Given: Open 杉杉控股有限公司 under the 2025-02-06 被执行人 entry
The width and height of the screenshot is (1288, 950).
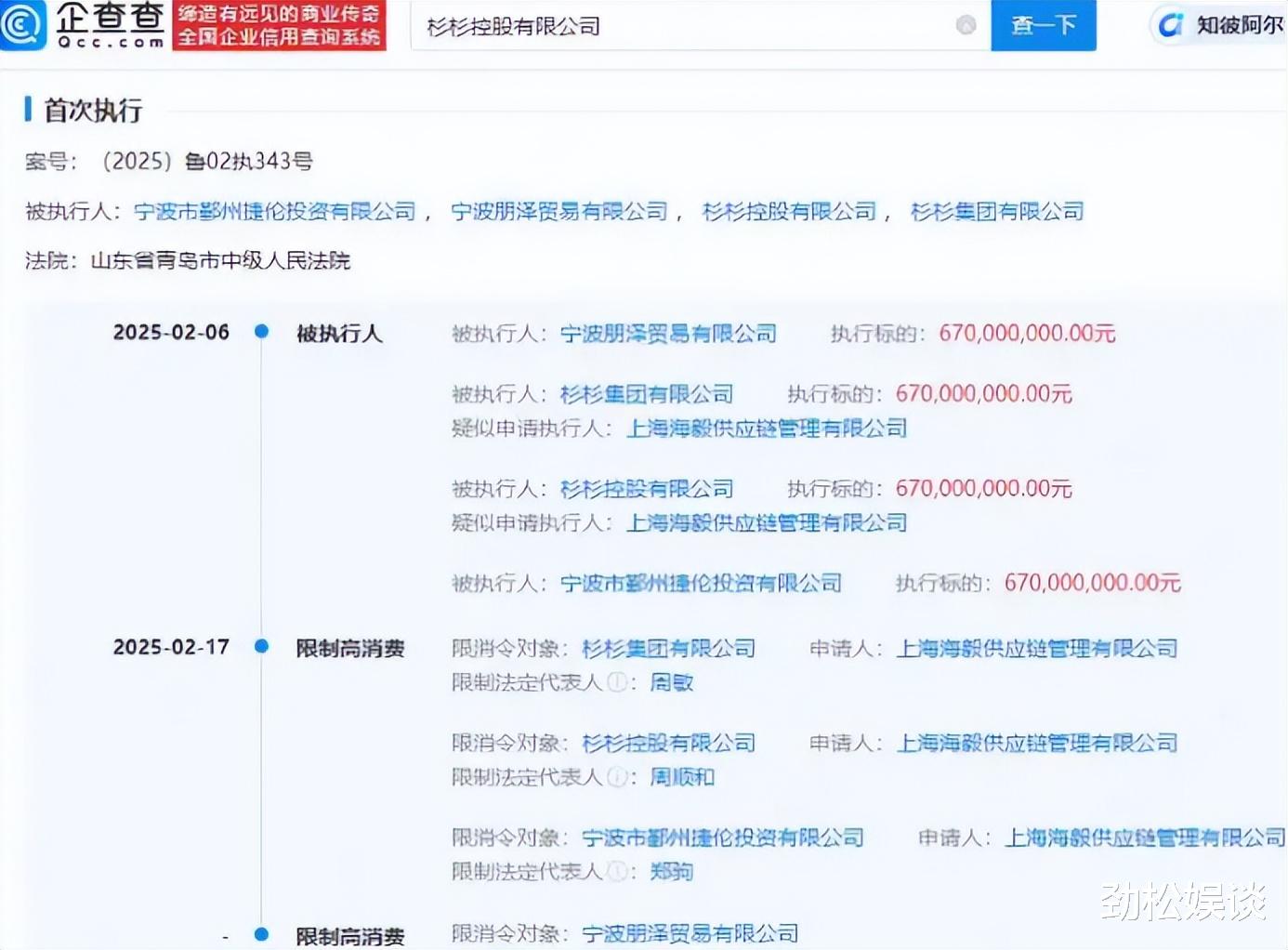Looking at the screenshot, I should [647, 489].
